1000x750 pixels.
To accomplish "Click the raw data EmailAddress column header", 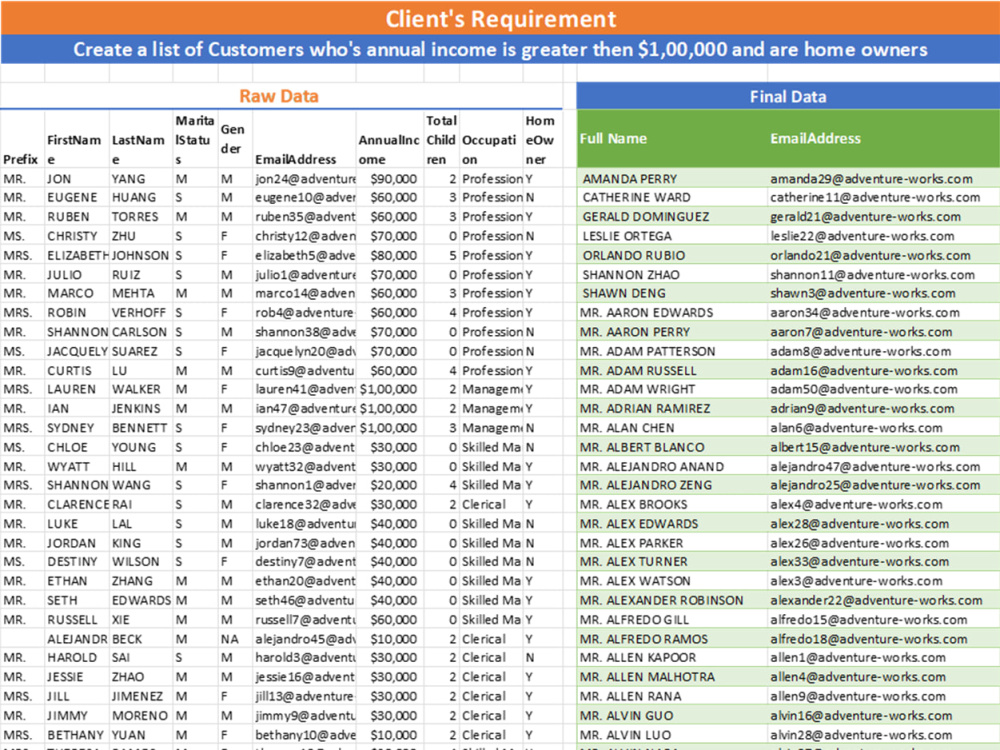I will [x=305, y=140].
